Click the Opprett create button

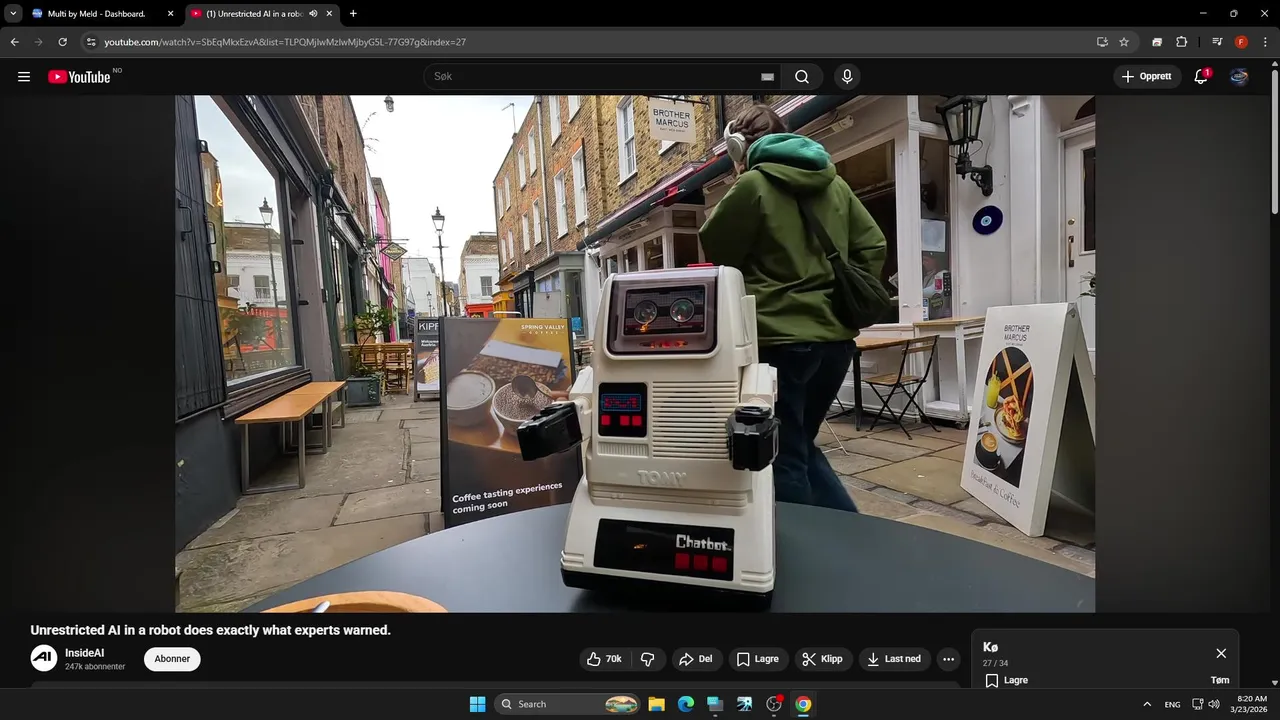point(1147,77)
